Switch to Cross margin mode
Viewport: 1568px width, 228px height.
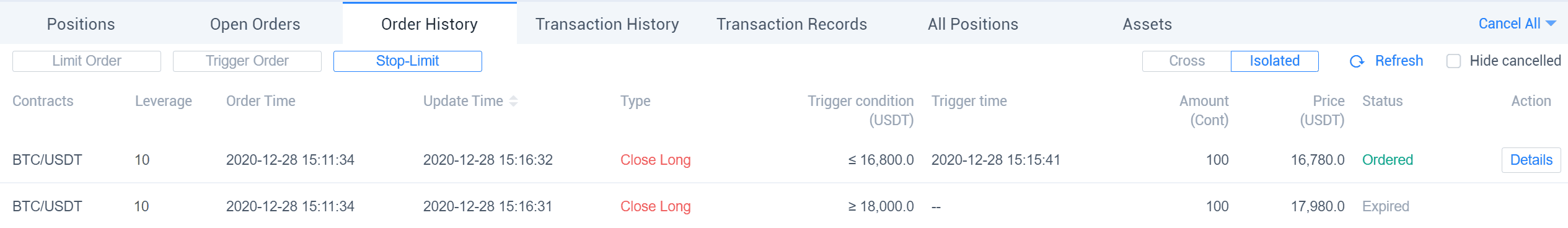[1186, 61]
